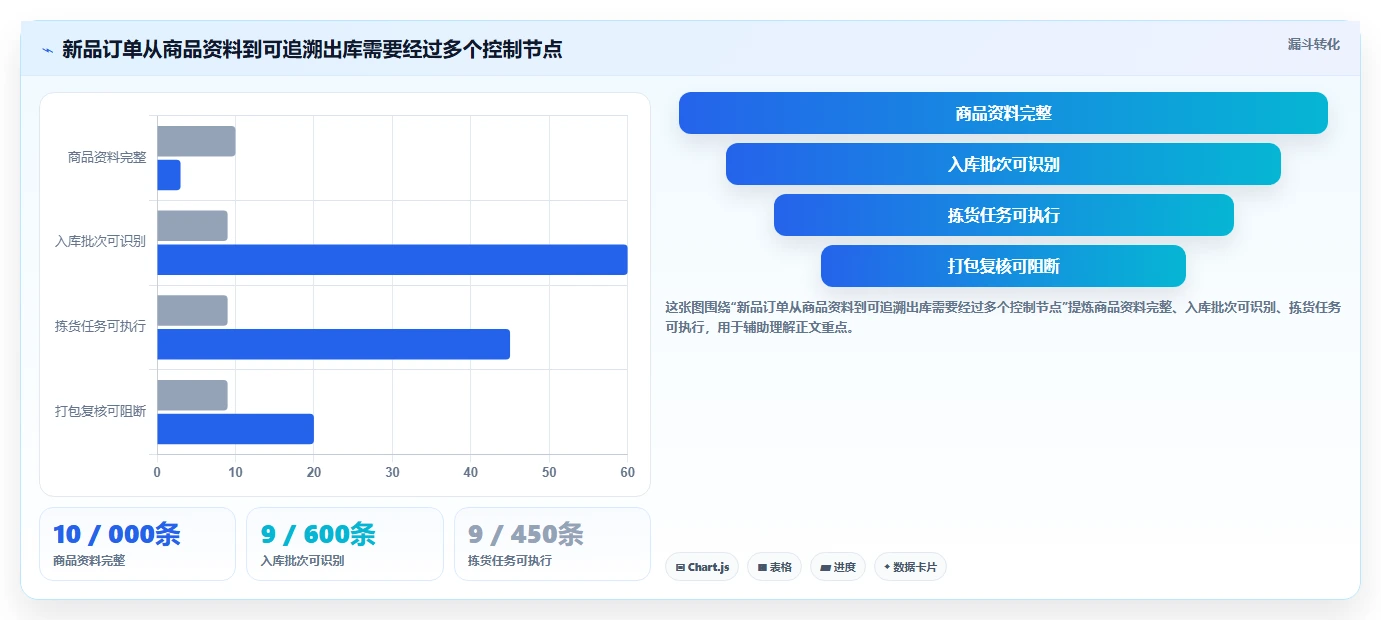Click the x-axis tick label 60
The height and width of the screenshot is (620, 1381).
coord(627,472)
